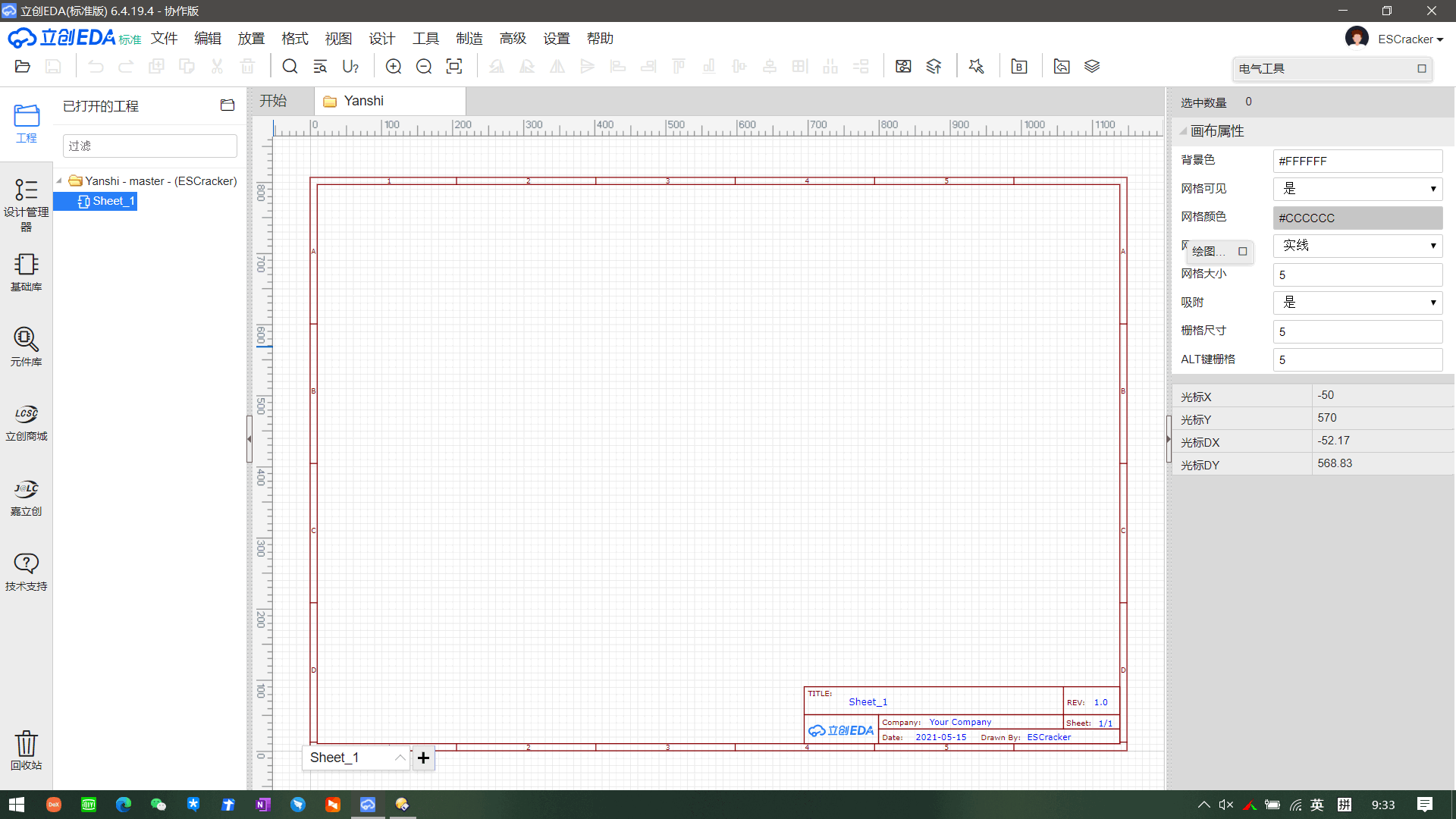The width and height of the screenshot is (1456, 819).
Task: Click the stacked layers toolbar icon
Action: (1092, 67)
